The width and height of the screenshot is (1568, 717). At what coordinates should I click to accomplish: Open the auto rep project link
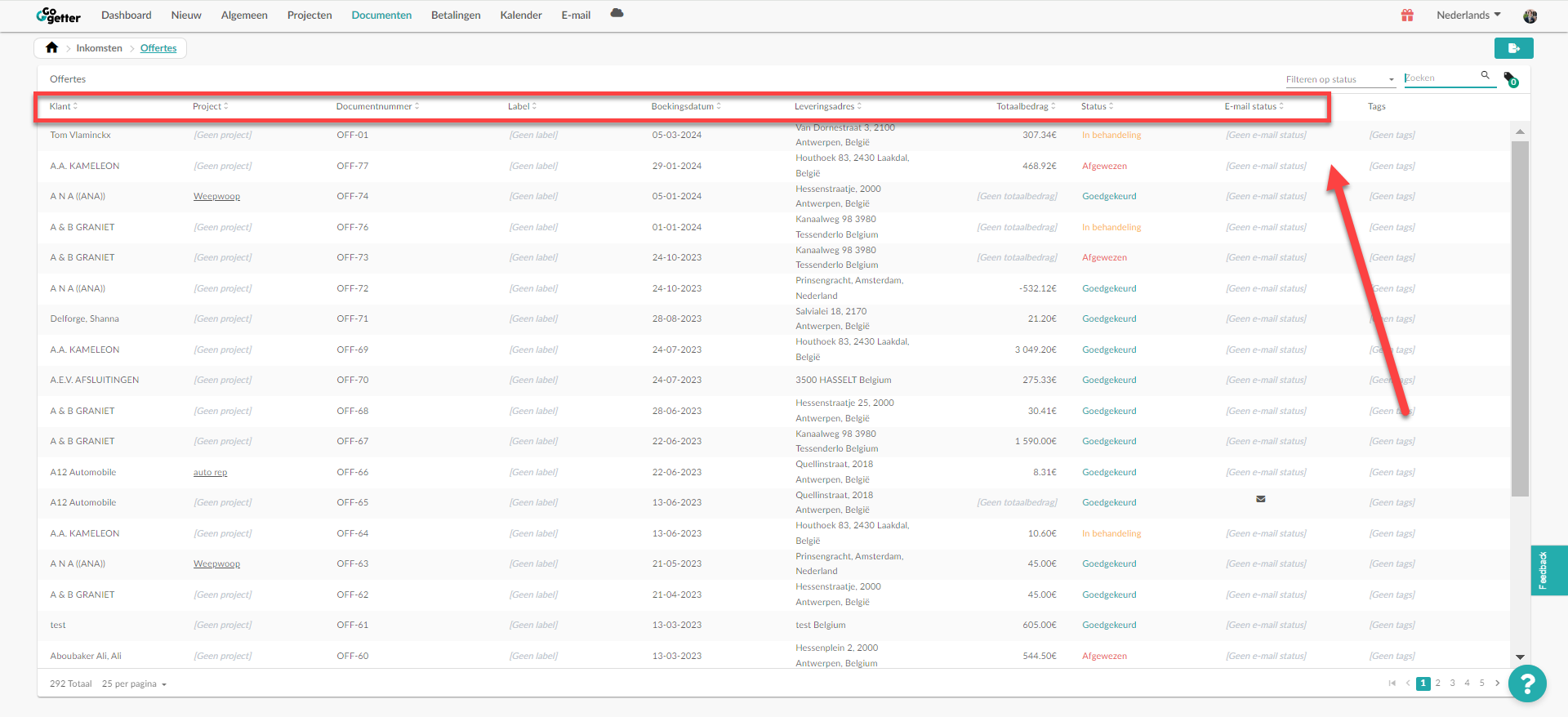click(x=210, y=473)
